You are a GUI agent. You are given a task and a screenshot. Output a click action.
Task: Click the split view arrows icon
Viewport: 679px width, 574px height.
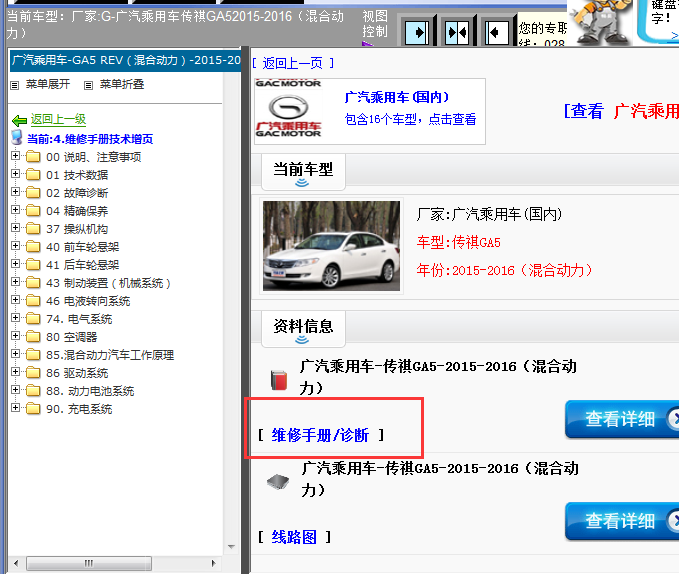click(457, 32)
